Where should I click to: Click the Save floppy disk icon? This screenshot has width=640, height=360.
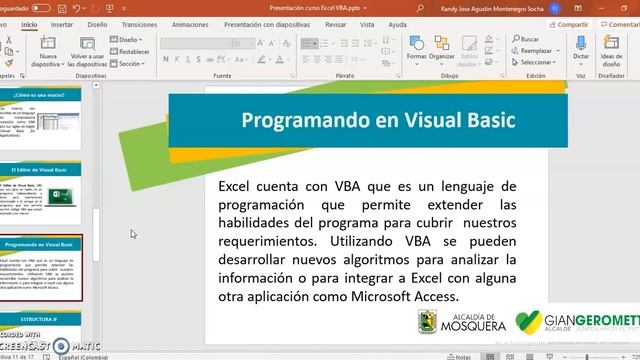click(x=62, y=8)
